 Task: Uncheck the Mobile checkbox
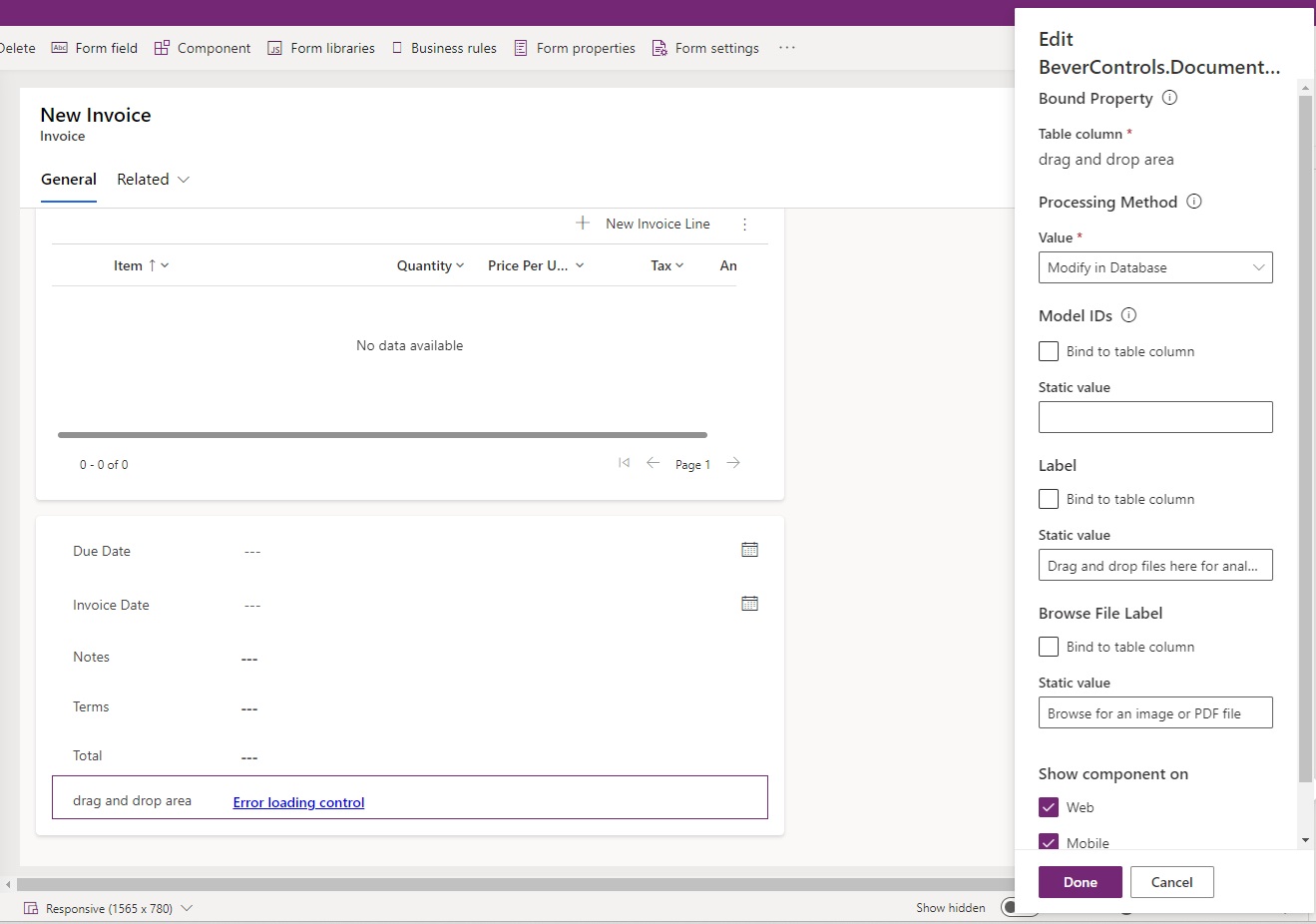(x=1049, y=842)
